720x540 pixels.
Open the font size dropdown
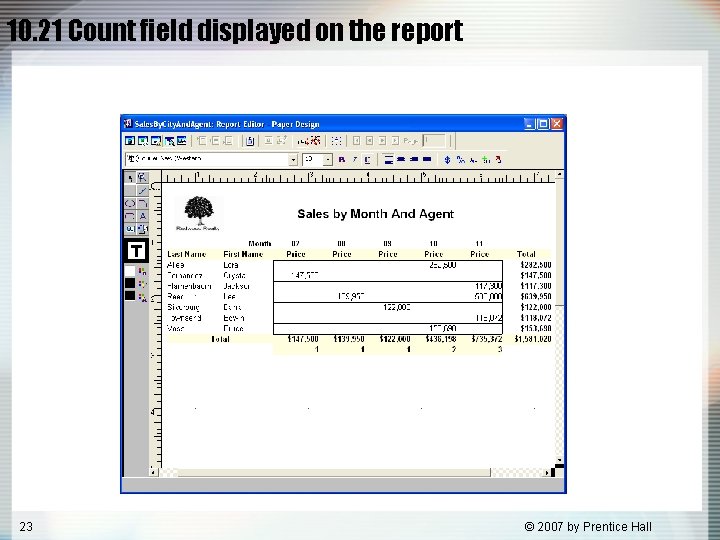point(328,160)
